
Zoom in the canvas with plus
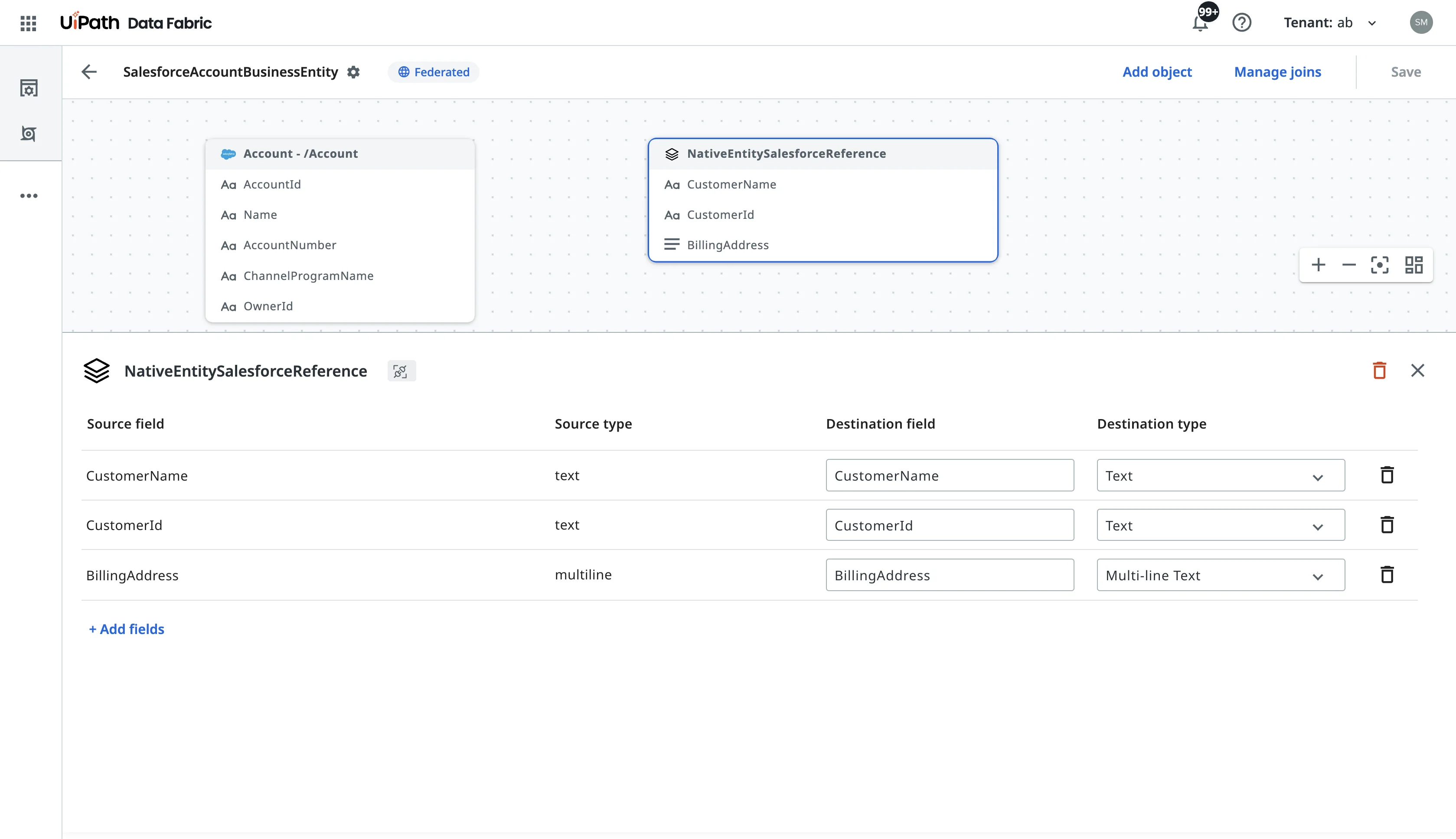(x=1318, y=265)
